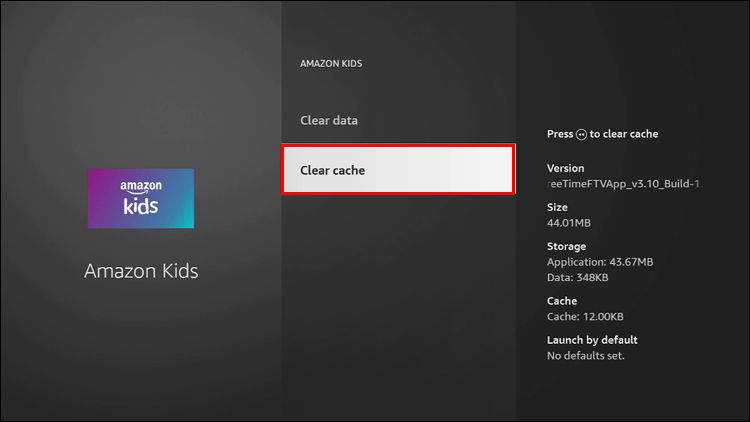Image resolution: width=750 pixels, height=422 pixels.
Task: Click the Data: 348KB value
Action: (577, 278)
